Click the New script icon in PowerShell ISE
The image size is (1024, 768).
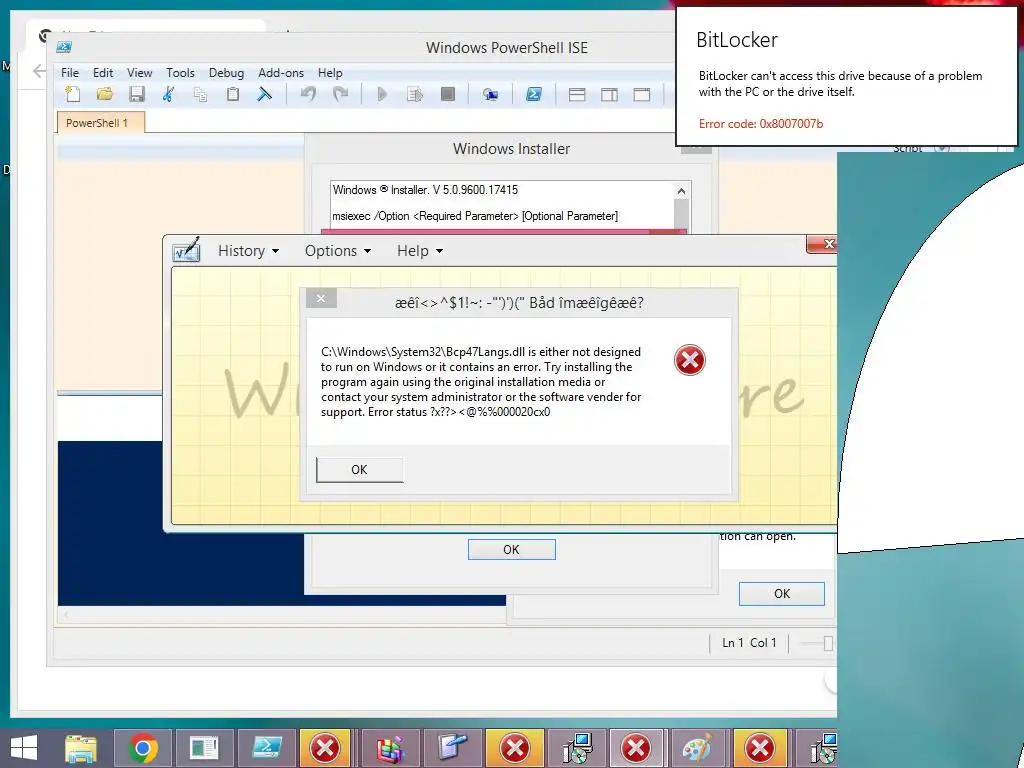coord(72,95)
